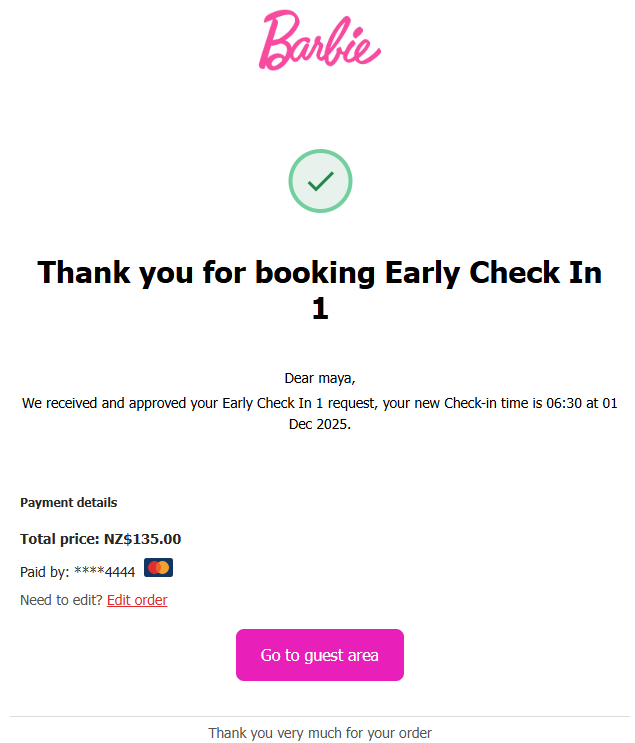
Task: Click the Total price label
Action: tap(60, 539)
